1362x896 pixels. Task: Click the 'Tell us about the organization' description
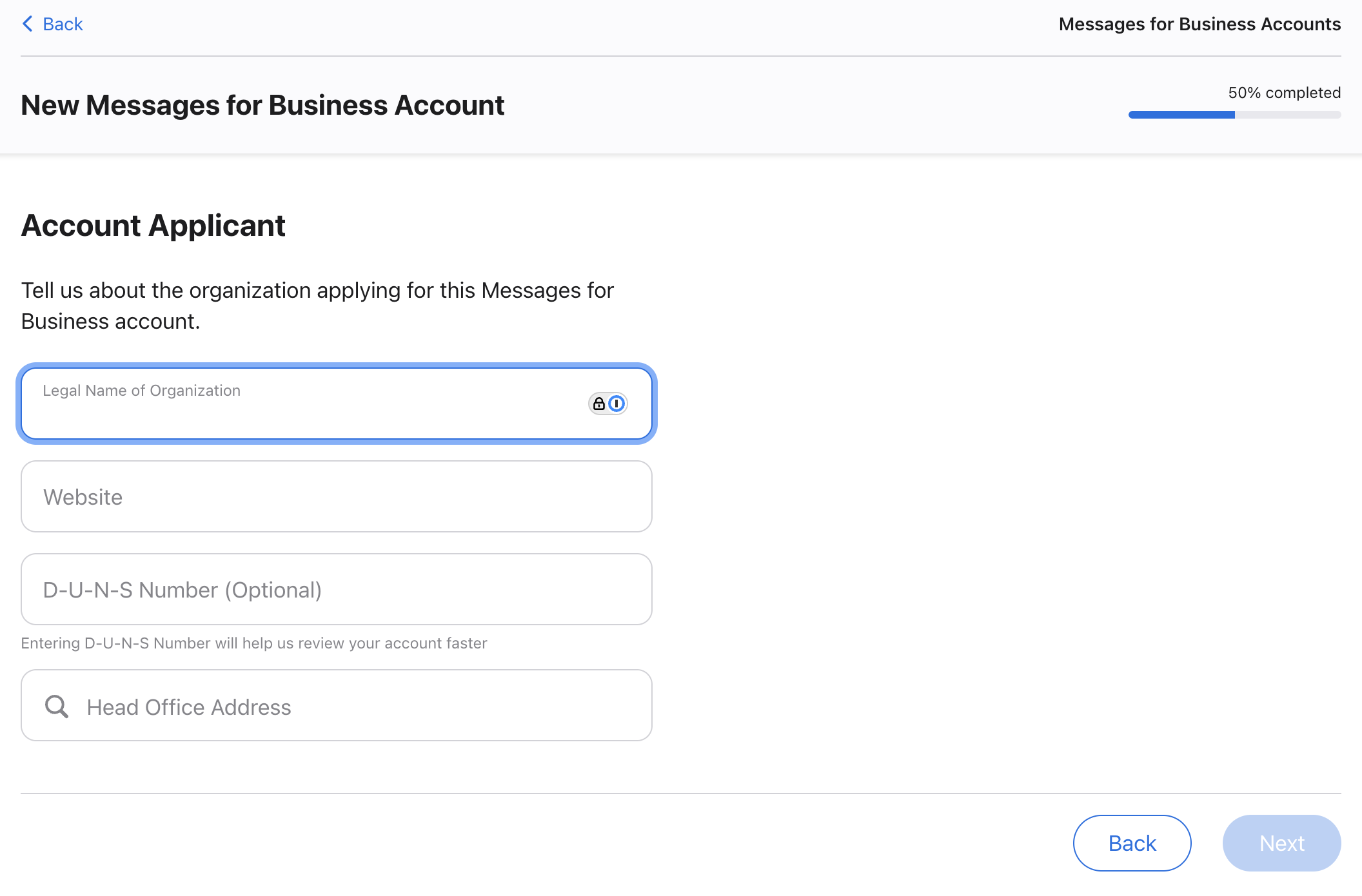[x=317, y=306]
